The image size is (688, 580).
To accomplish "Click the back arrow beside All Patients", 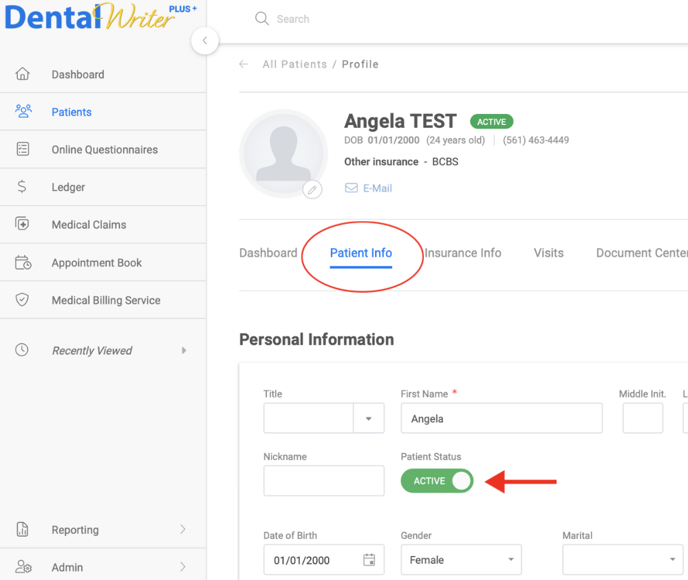I will click(244, 64).
